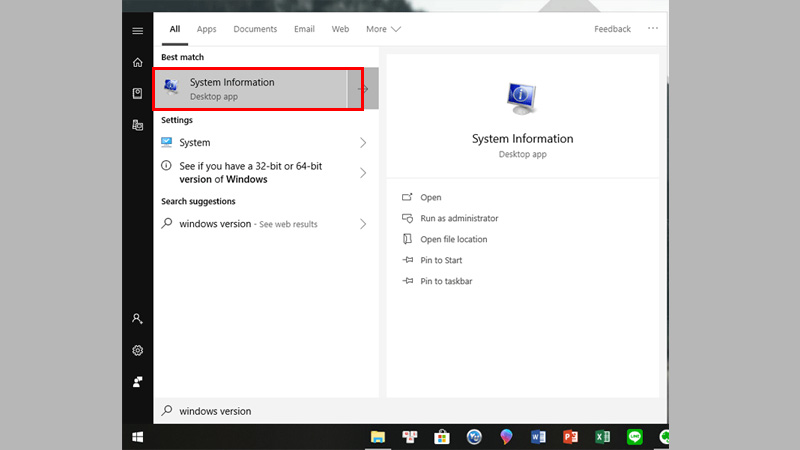Click the Home icon in sidebar
800x450 pixels.
(x=137, y=62)
